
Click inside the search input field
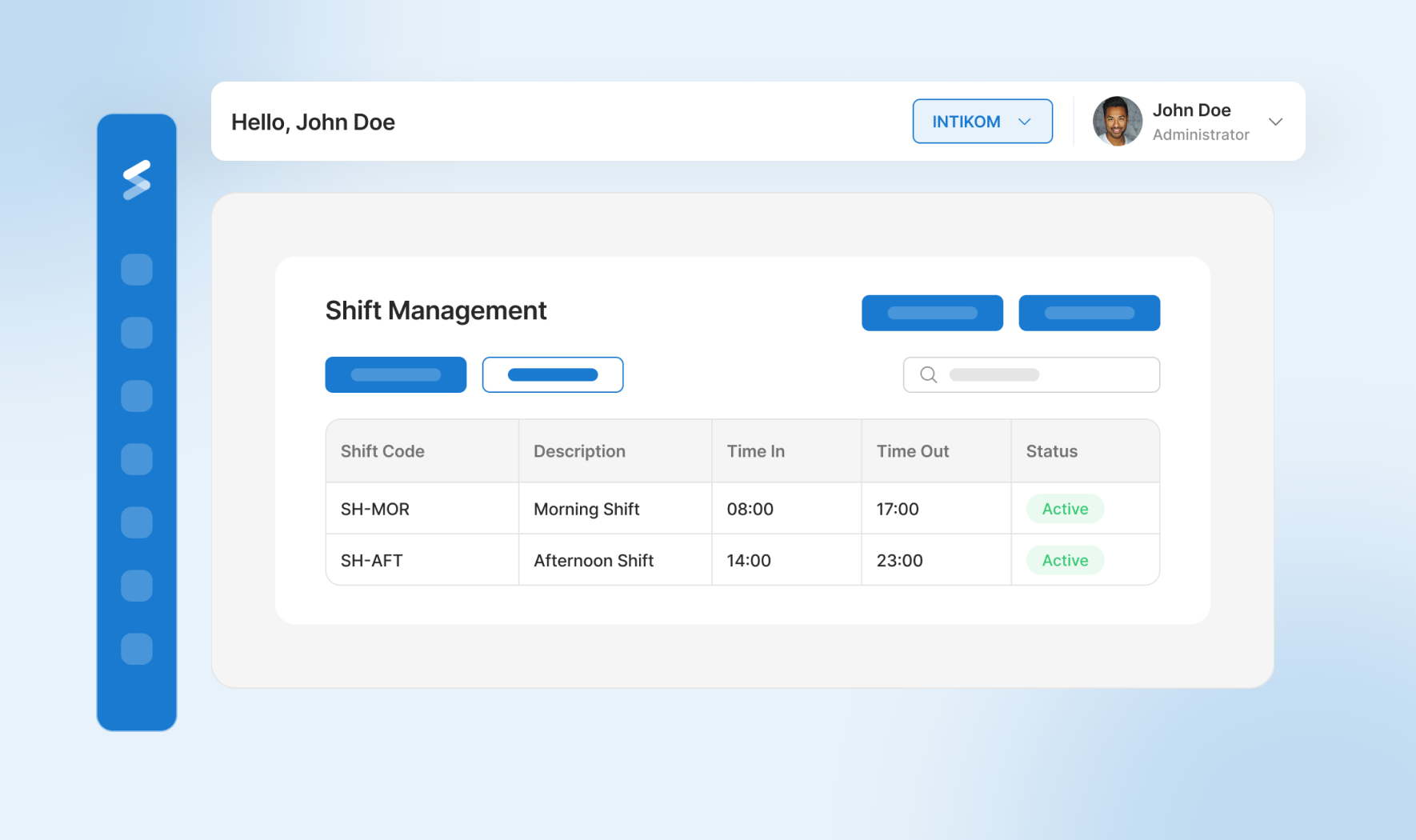click(1040, 374)
